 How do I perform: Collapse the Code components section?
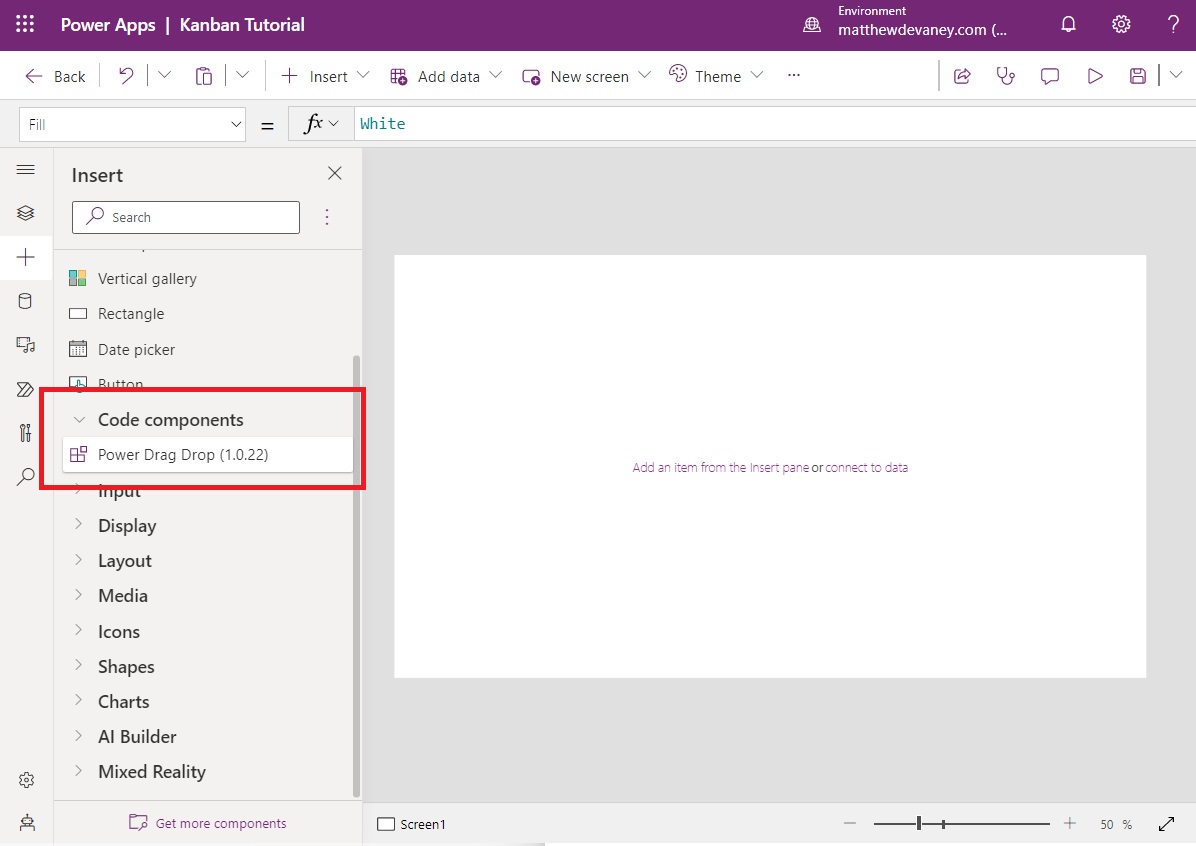pyautogui.click(x=80, y=419)
